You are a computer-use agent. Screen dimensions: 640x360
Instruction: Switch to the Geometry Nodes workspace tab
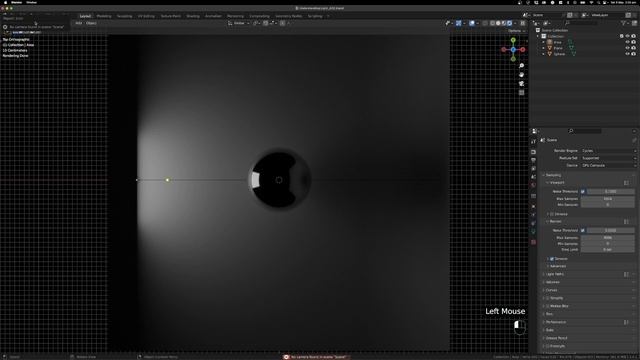pos(289,16)
